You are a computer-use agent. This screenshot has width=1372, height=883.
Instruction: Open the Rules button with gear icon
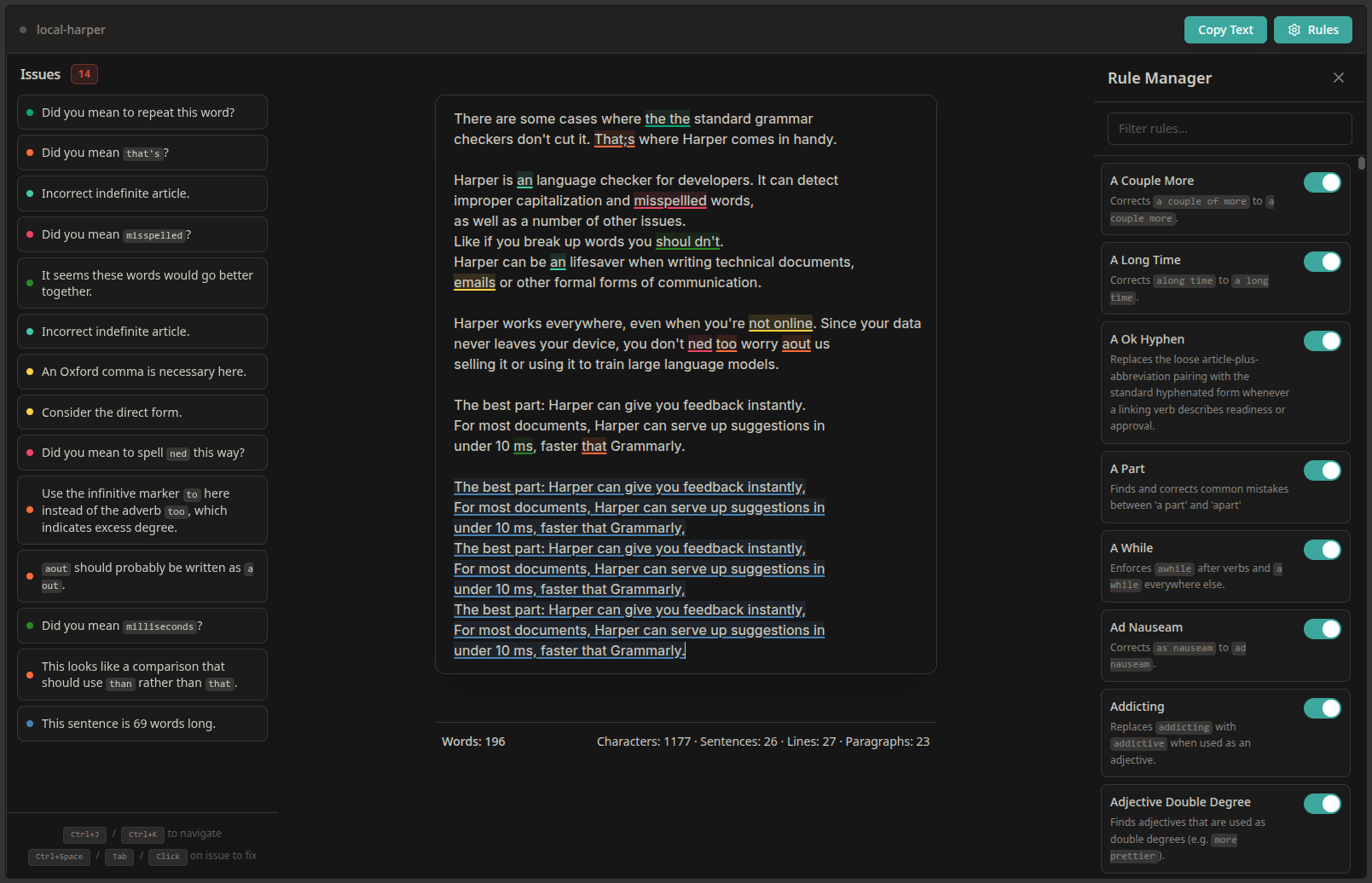(1313, 30)
